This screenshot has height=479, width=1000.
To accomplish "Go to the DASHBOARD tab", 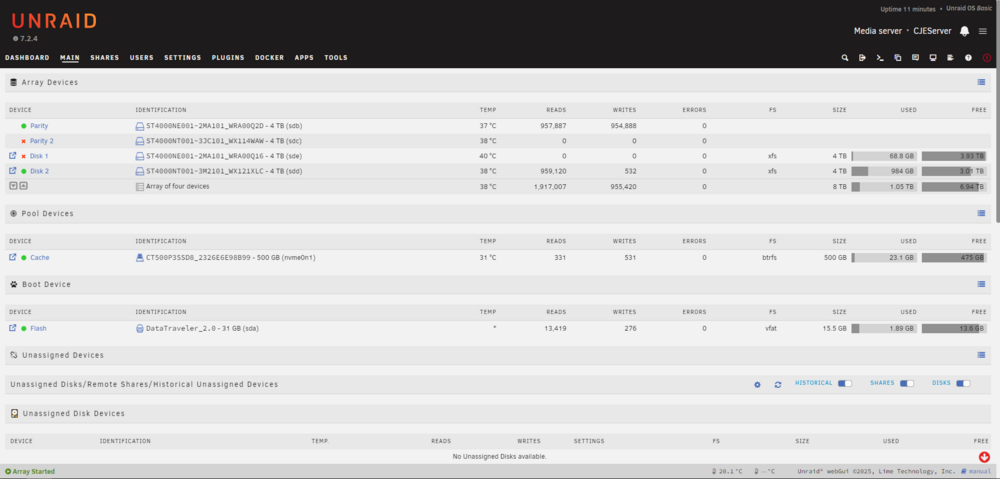I will pos(27,57).
